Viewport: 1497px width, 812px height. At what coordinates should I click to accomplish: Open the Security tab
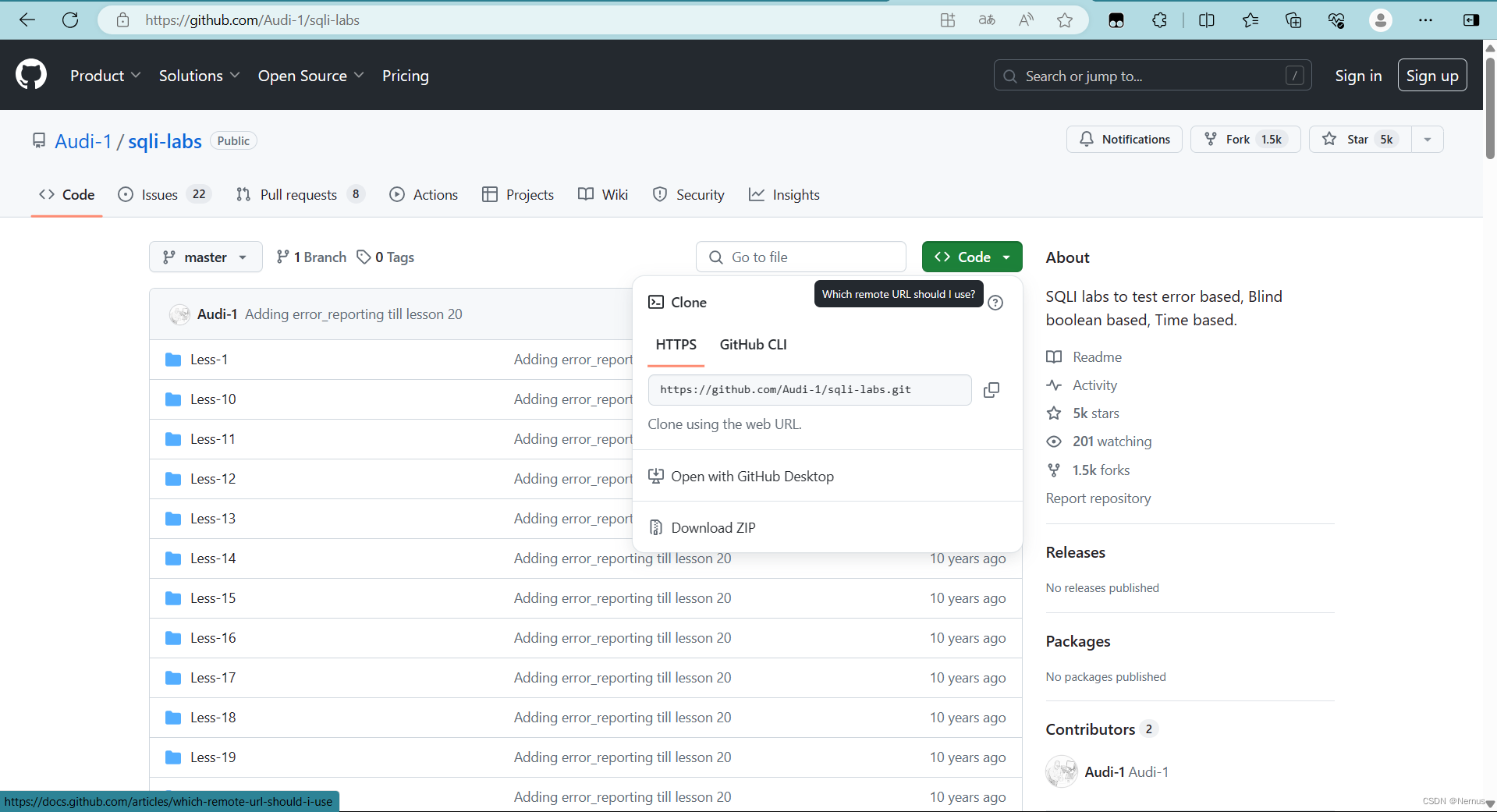[x=689, y=194]
